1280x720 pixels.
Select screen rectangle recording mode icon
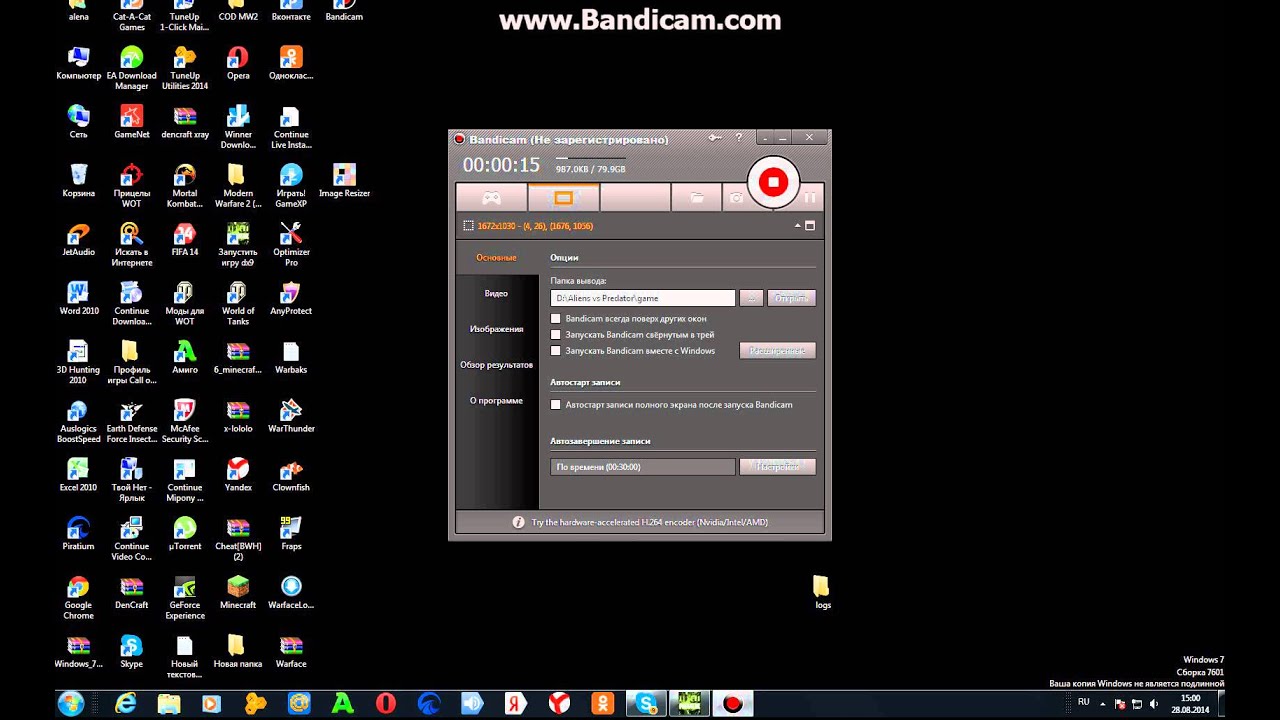[x=564, y=198]
